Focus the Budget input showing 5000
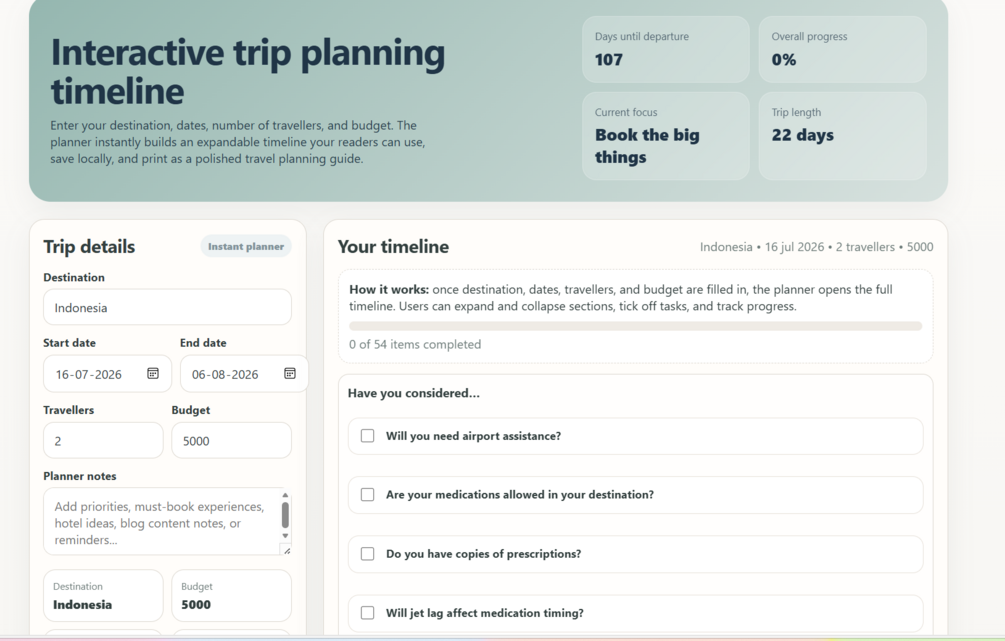The height and width of the screenshot is (641, 1005). [231, 441]
